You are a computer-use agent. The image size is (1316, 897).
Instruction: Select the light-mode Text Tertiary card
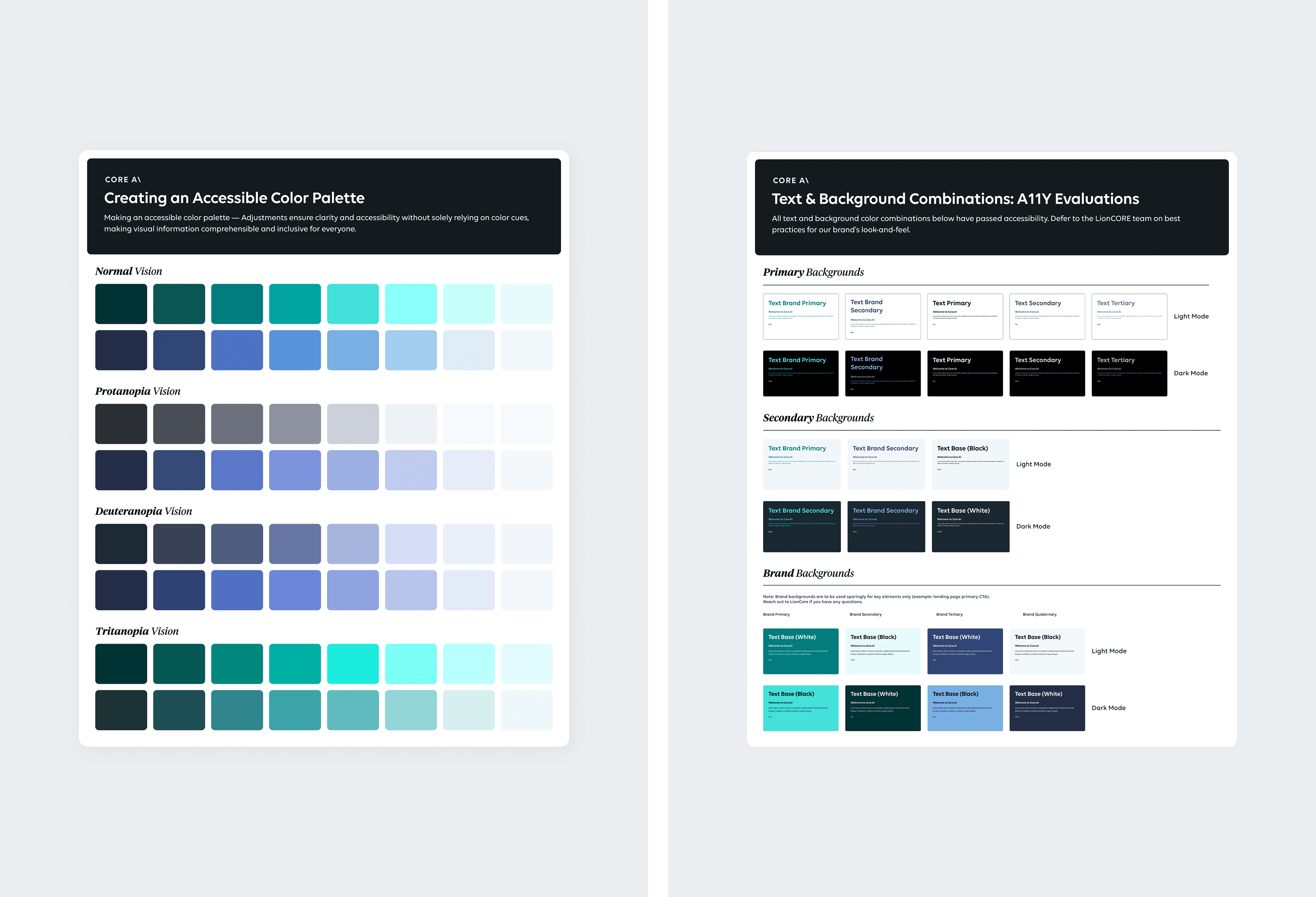(1129, 317)
